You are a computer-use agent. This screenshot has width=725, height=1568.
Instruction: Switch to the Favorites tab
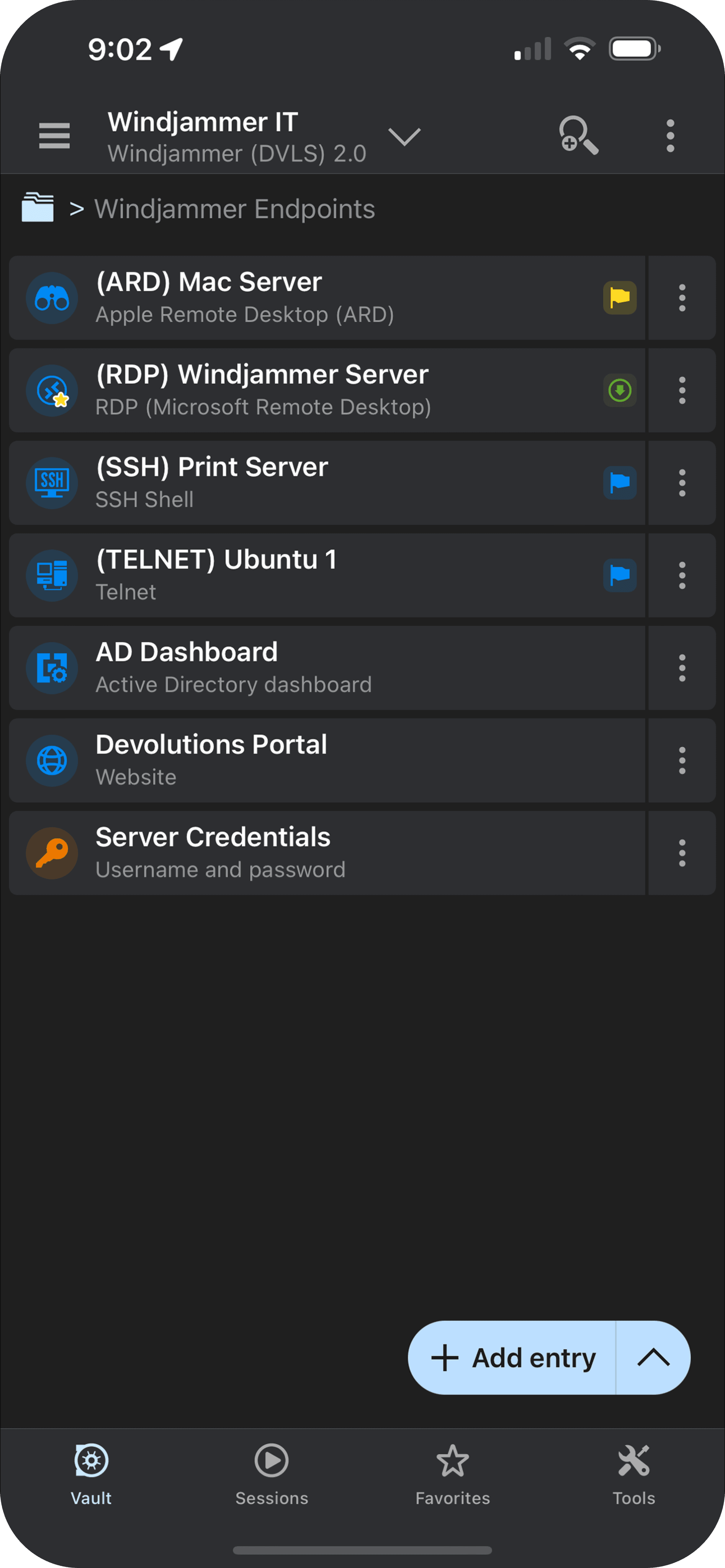click(x=452, y=1473)
